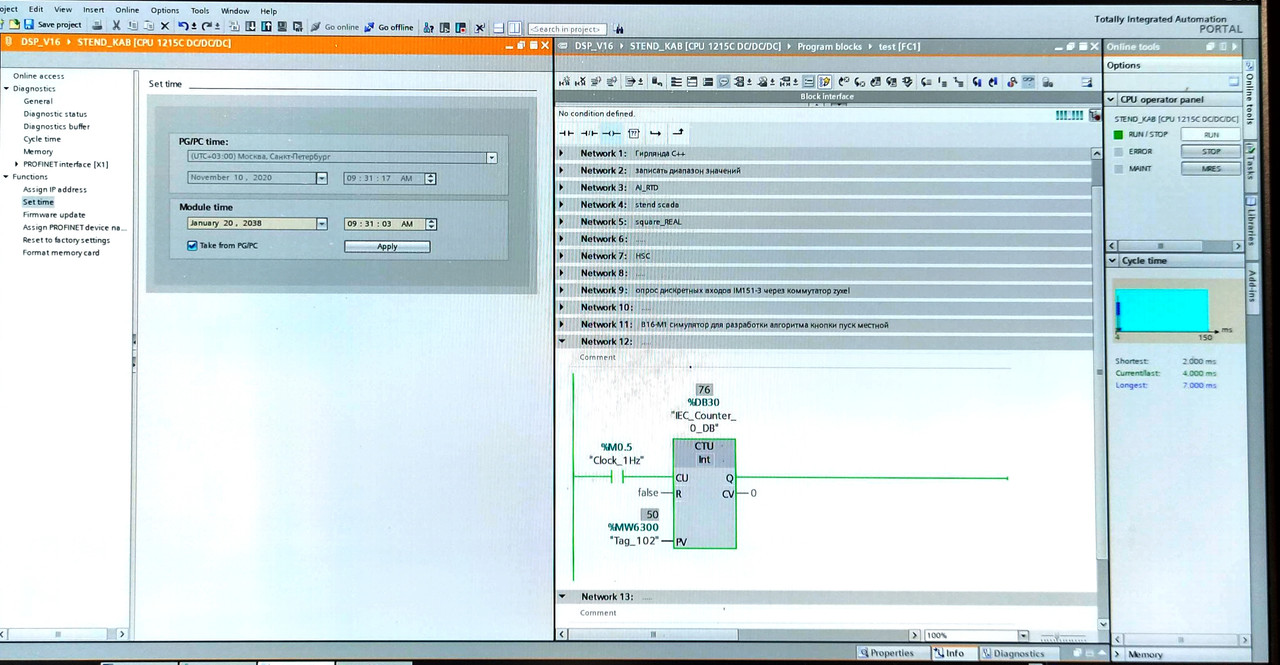Click the close branch icon
Image resolution: width=1280 pixels, height=665 pixels.
tap(678, 132)
